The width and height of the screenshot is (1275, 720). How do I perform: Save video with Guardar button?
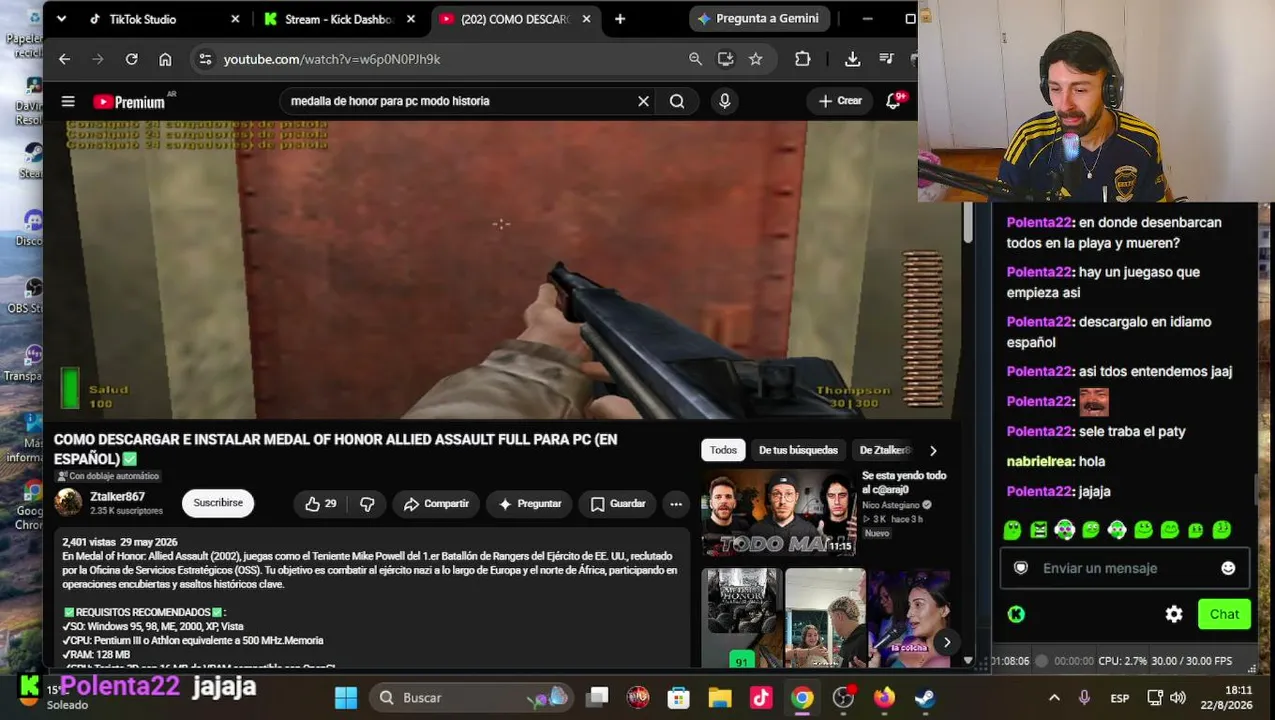617,504
